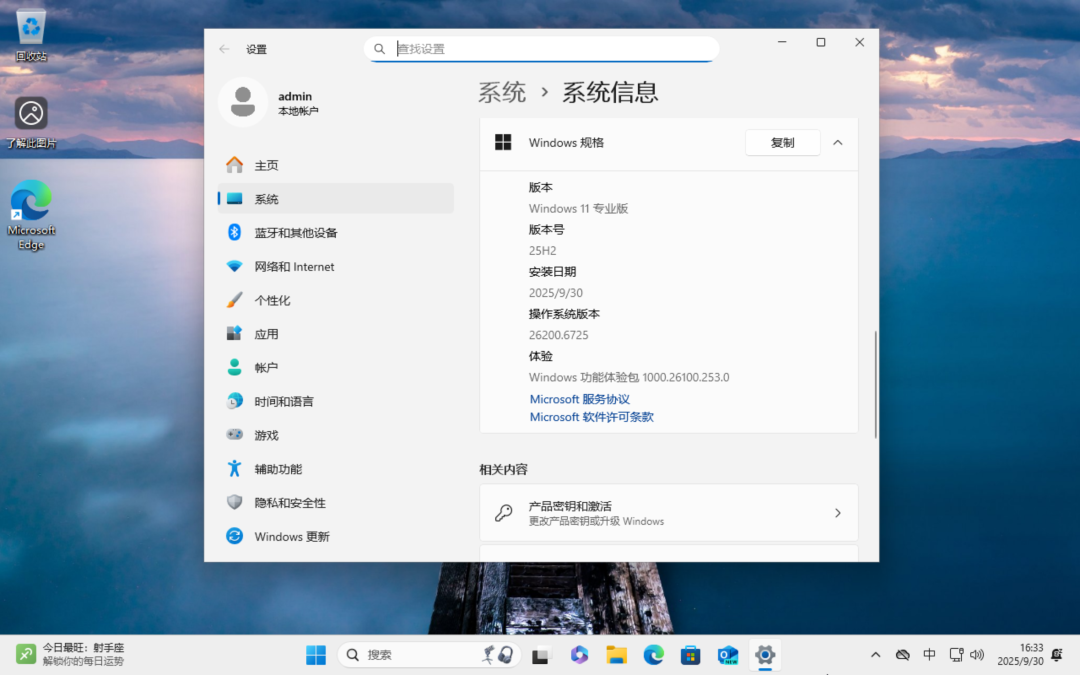Image resolution: width=1080 pixels, height=675 pixels.
Task: Open Bluetooth and other devices settings
Action: coord(295,233)
